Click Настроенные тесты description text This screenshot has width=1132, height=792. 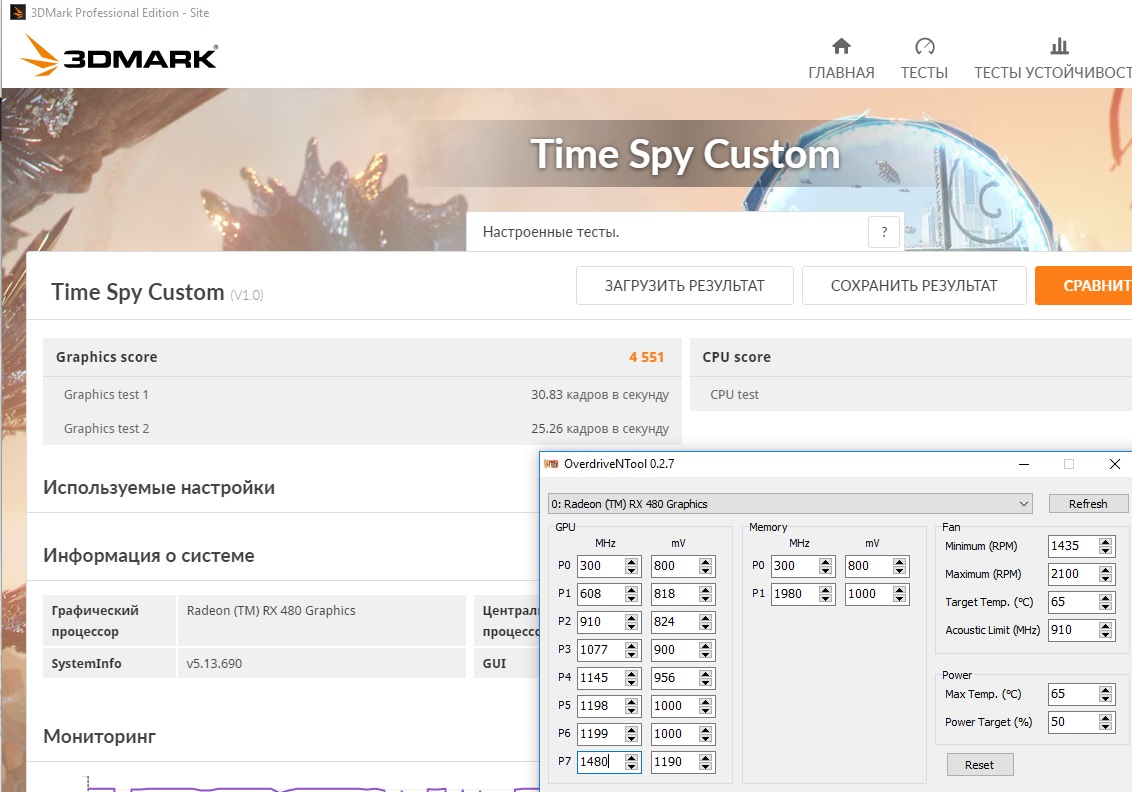[x=551, y=232]
